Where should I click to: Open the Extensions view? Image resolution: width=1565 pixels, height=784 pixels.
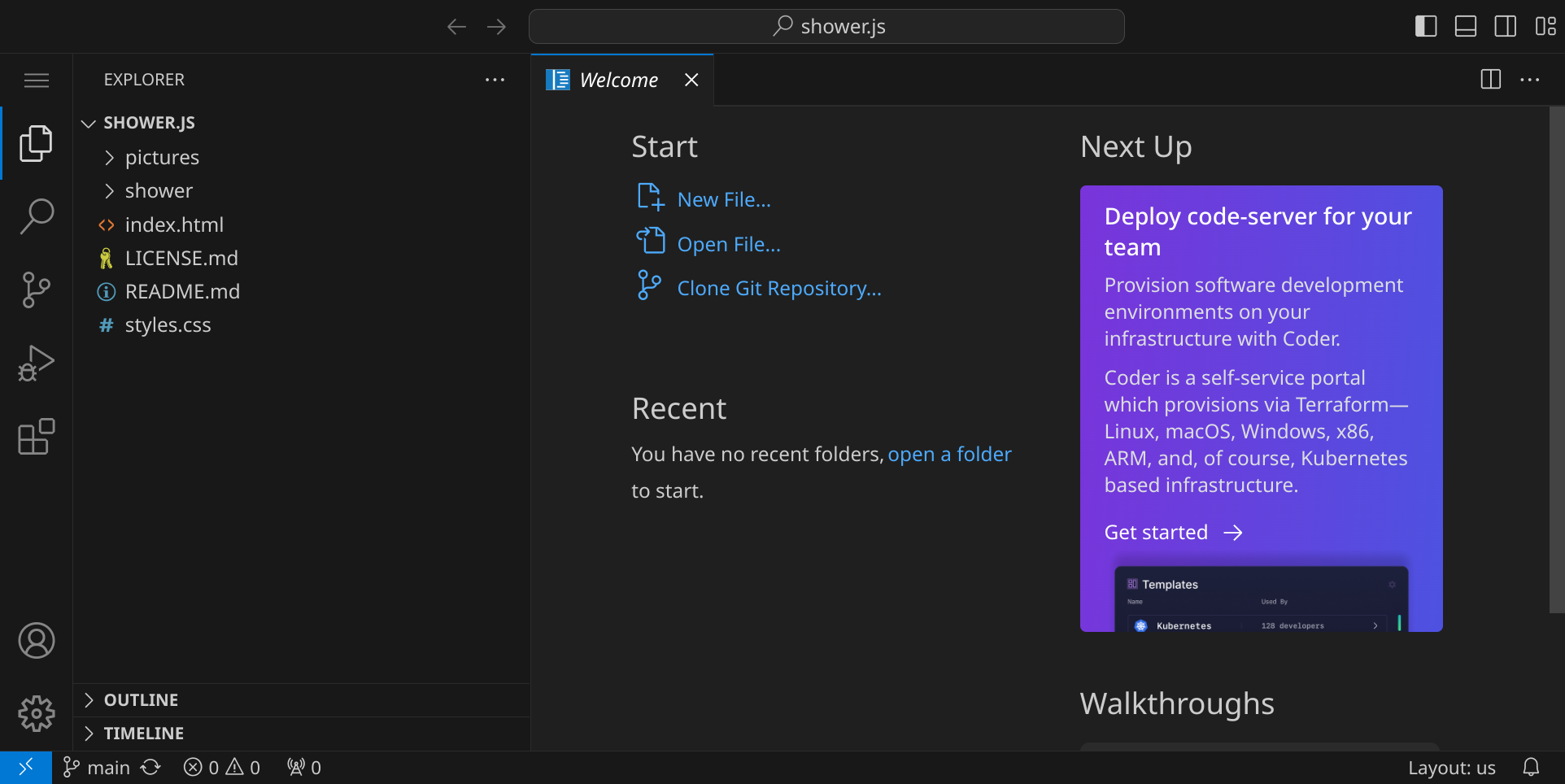37,437
